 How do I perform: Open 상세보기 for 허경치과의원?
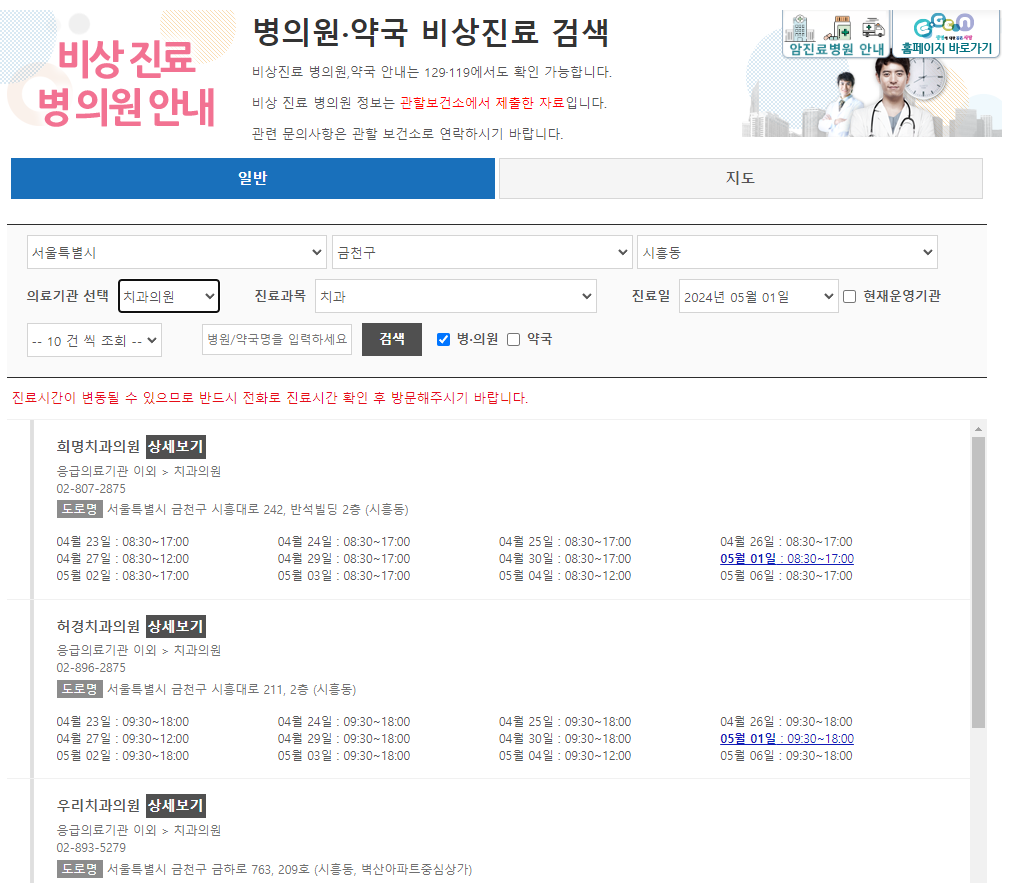pos(176,626)
